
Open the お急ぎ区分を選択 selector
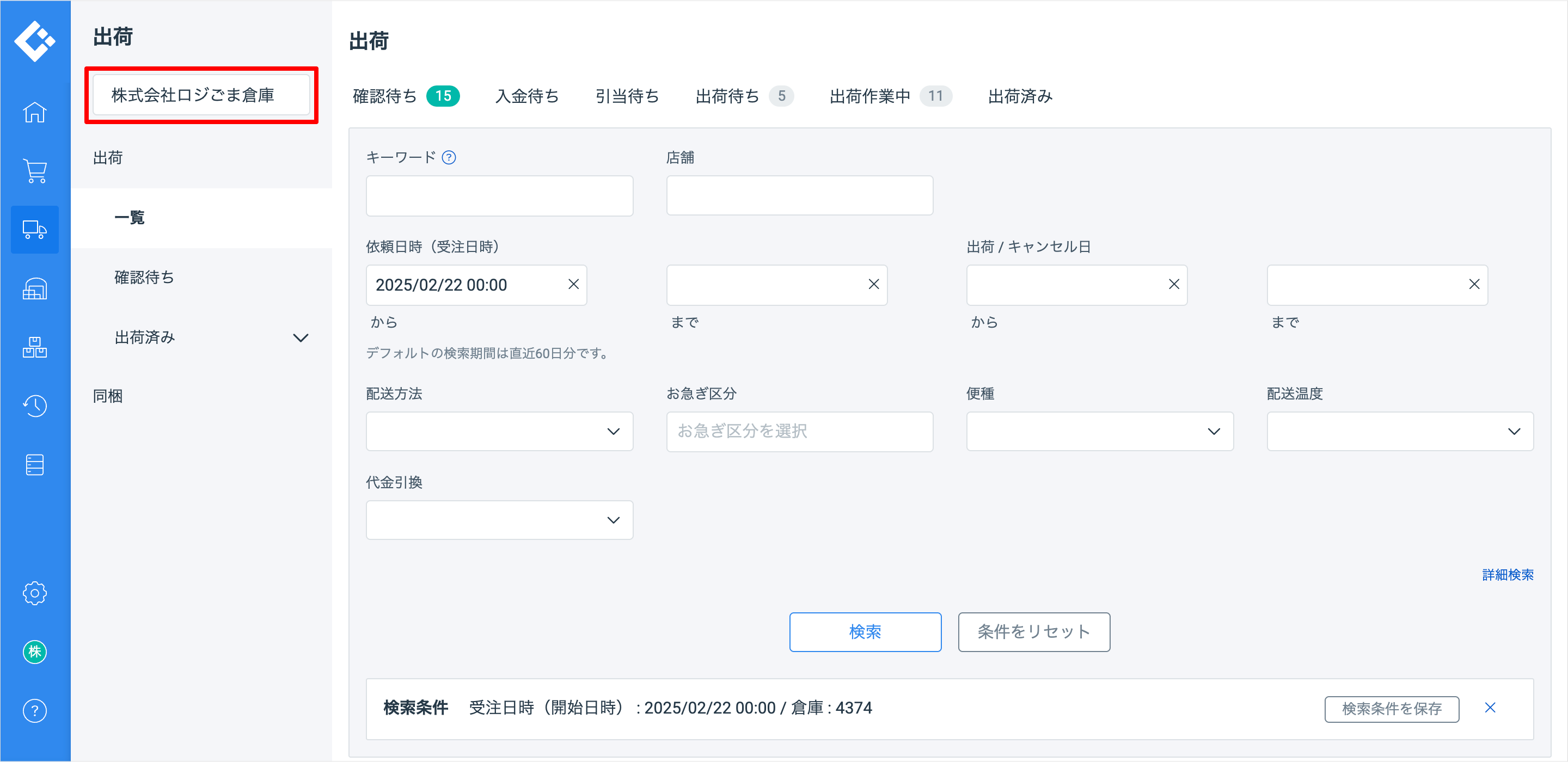tap(800, 432)
